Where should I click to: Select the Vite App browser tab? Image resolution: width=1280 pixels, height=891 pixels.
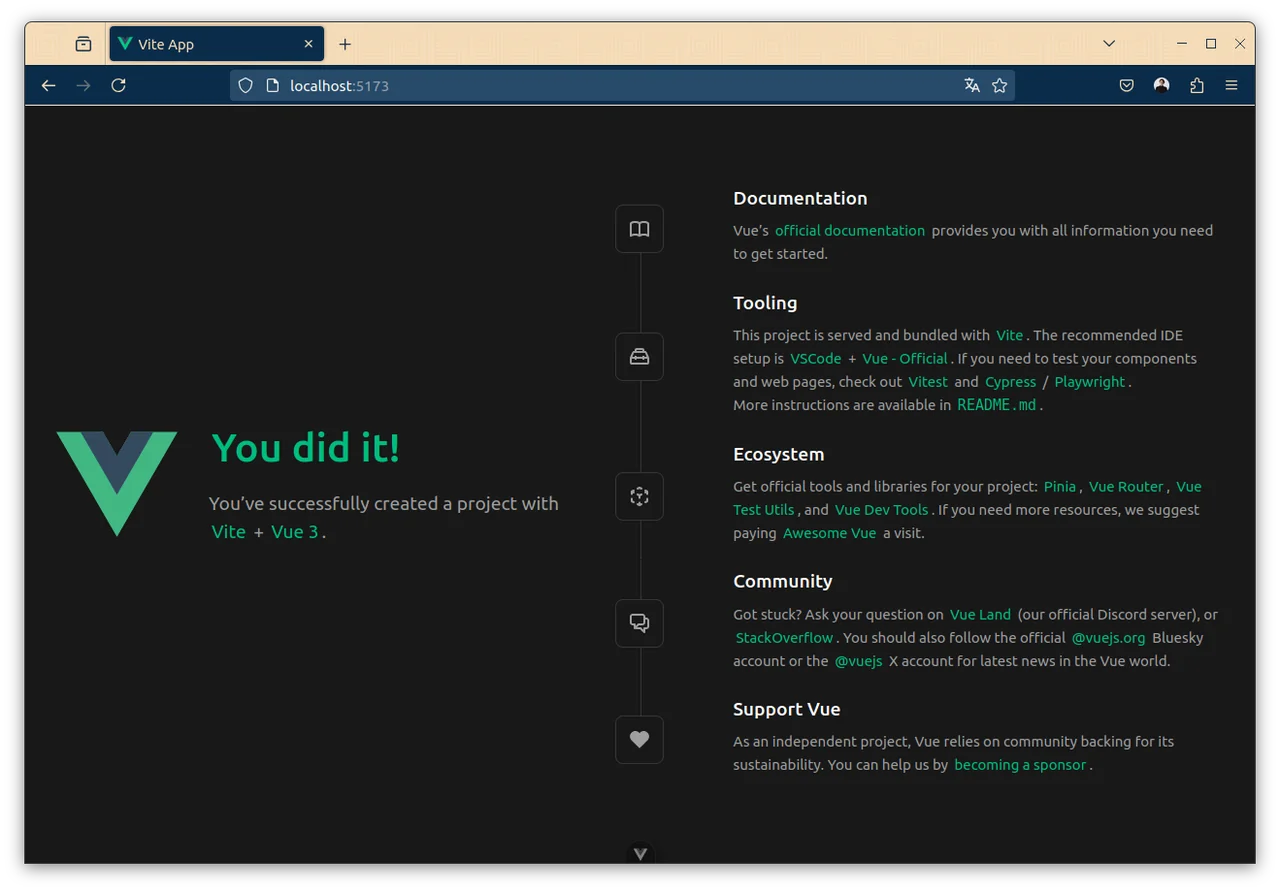click(216, 44)
